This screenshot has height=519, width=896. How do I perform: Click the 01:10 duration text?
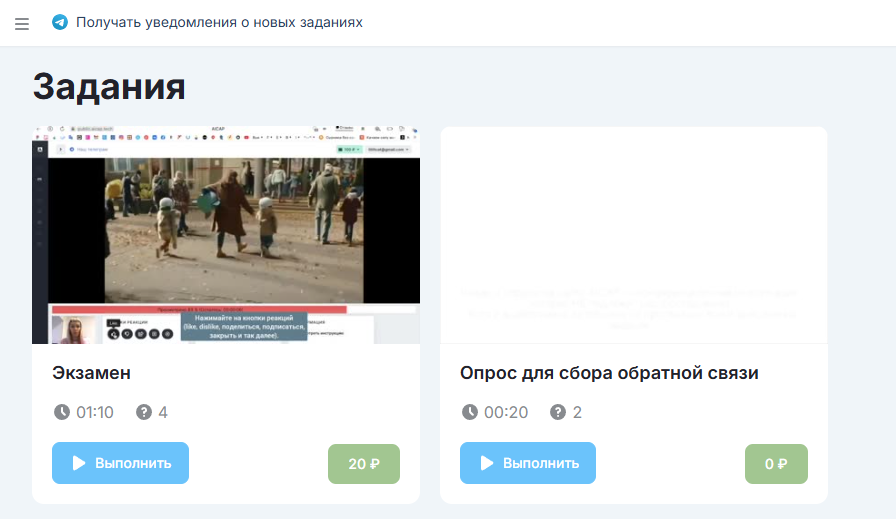95,412
